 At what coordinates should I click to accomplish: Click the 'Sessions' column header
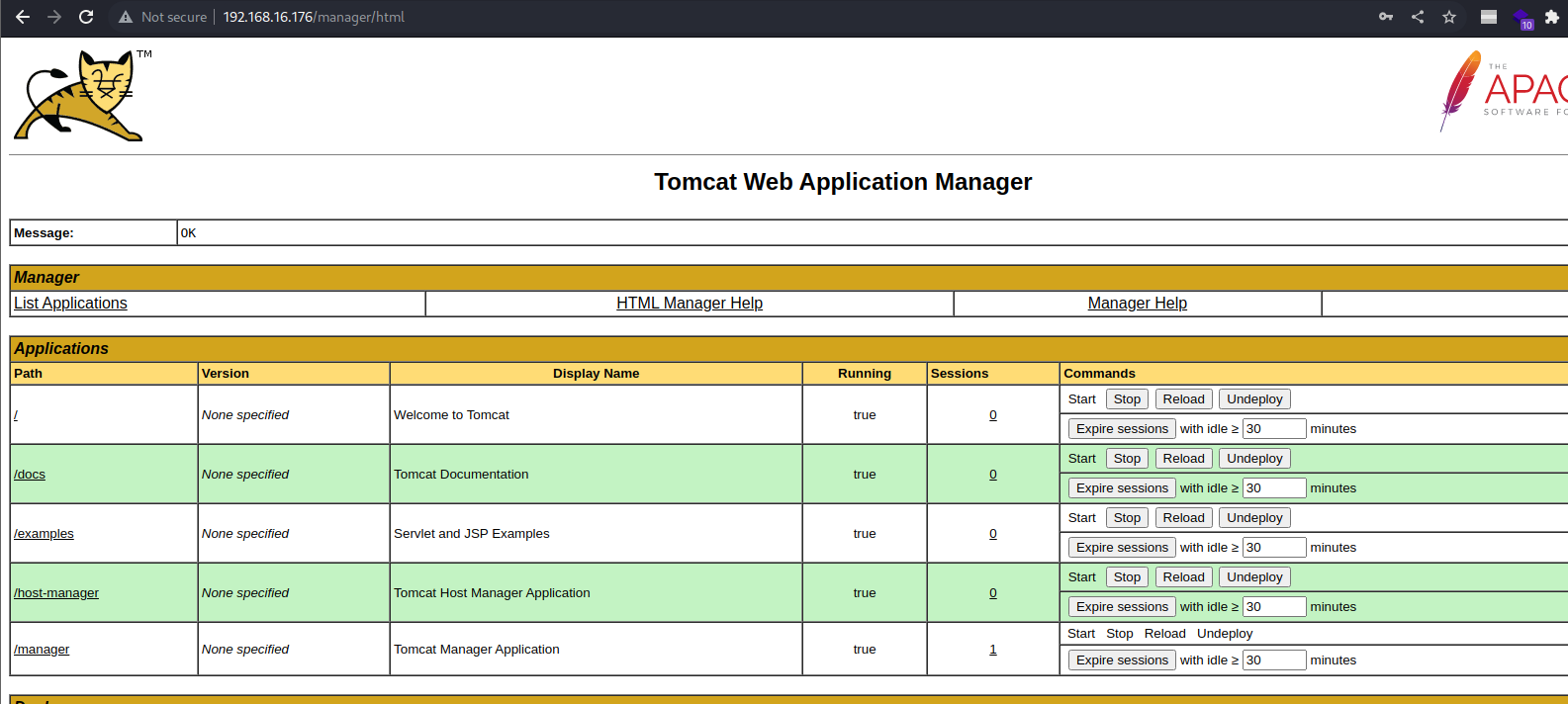tap(960, 374)
